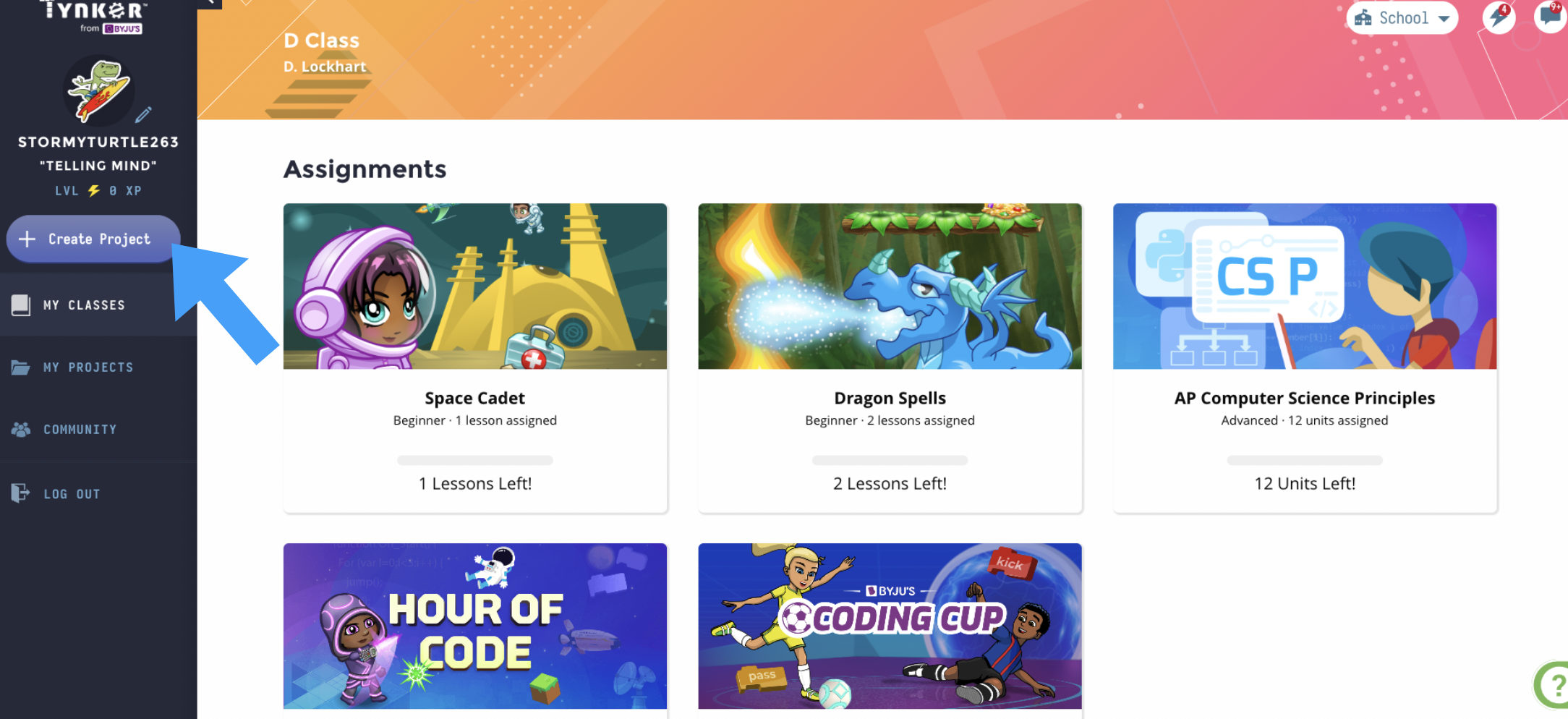1568x719 pixels.
Task: Click the Log Out door icon
Action: (20, 493)
